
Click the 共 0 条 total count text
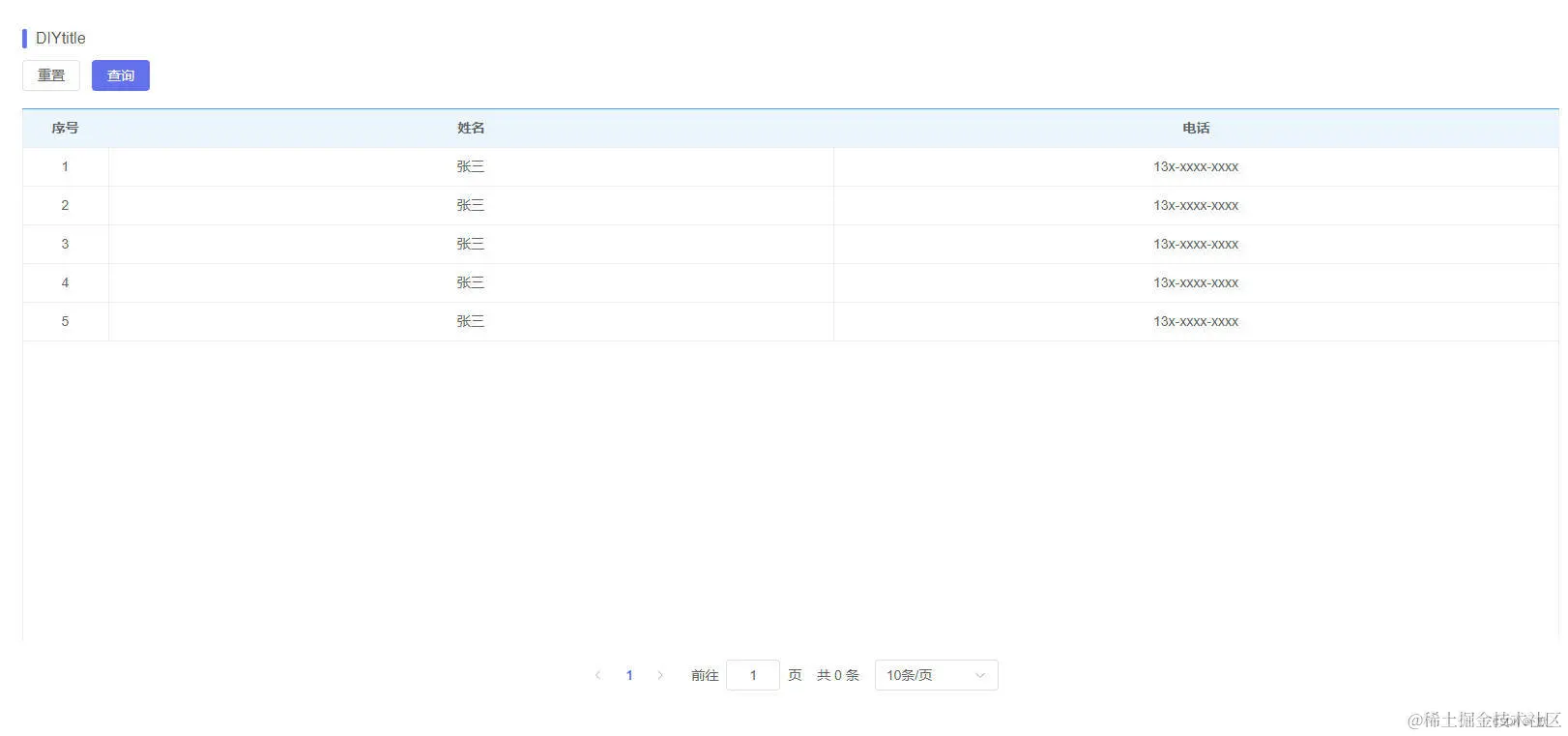[x=838, y=675]
